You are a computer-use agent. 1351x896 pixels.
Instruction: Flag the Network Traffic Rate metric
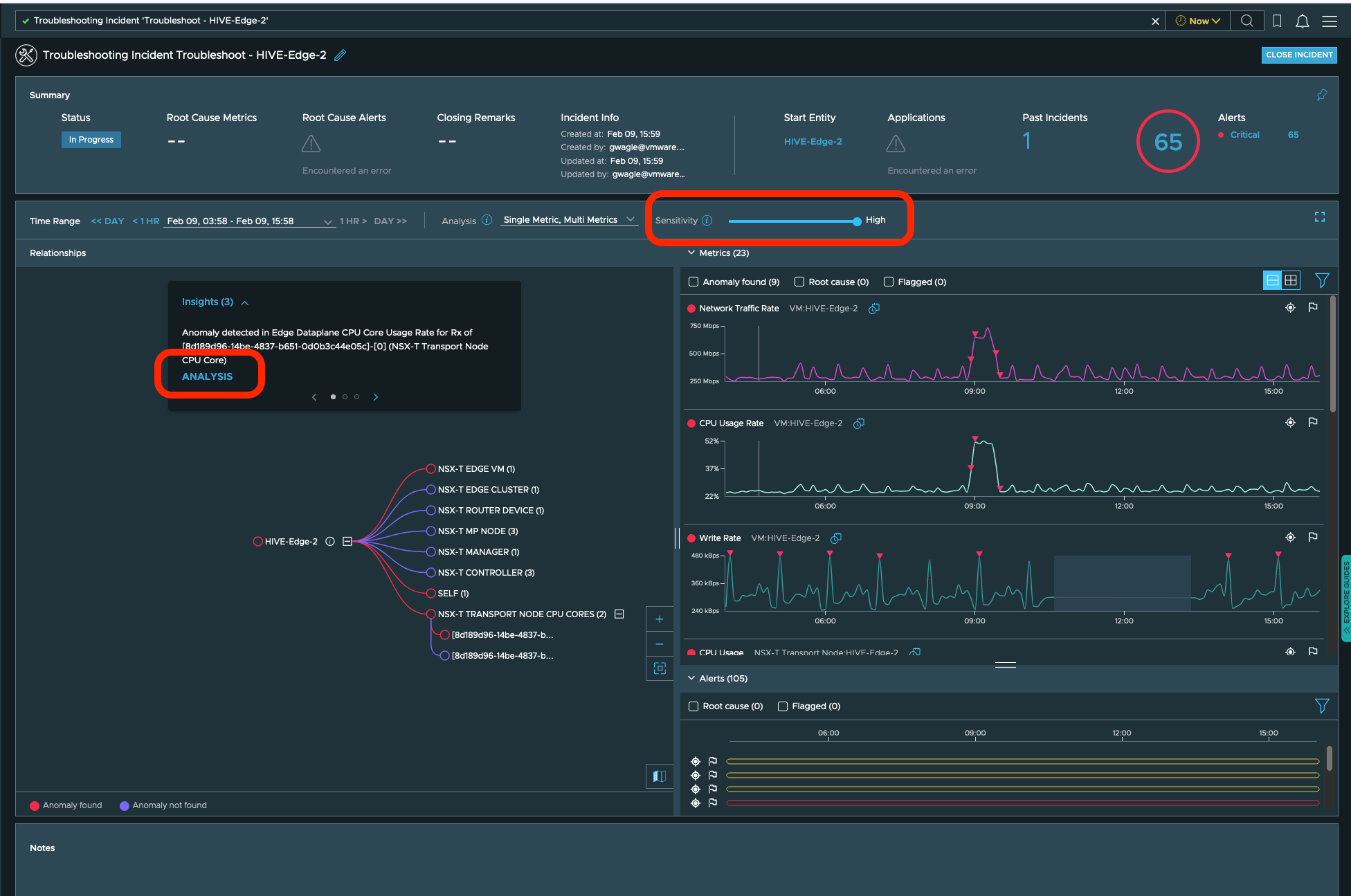click(x=1313, y=308)
